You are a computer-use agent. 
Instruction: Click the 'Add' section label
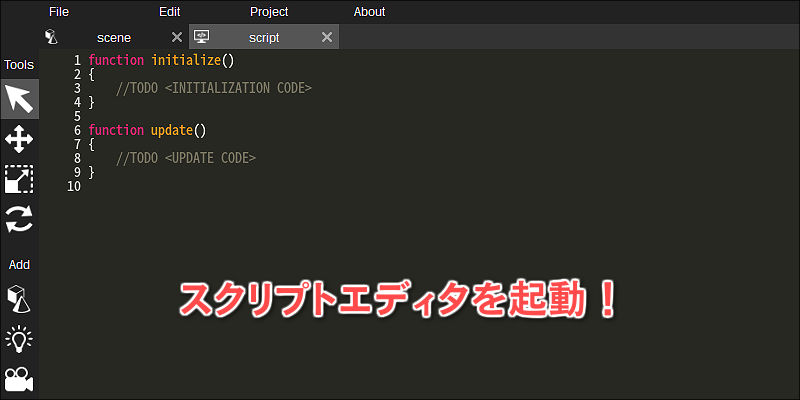(x=19, y=264)
